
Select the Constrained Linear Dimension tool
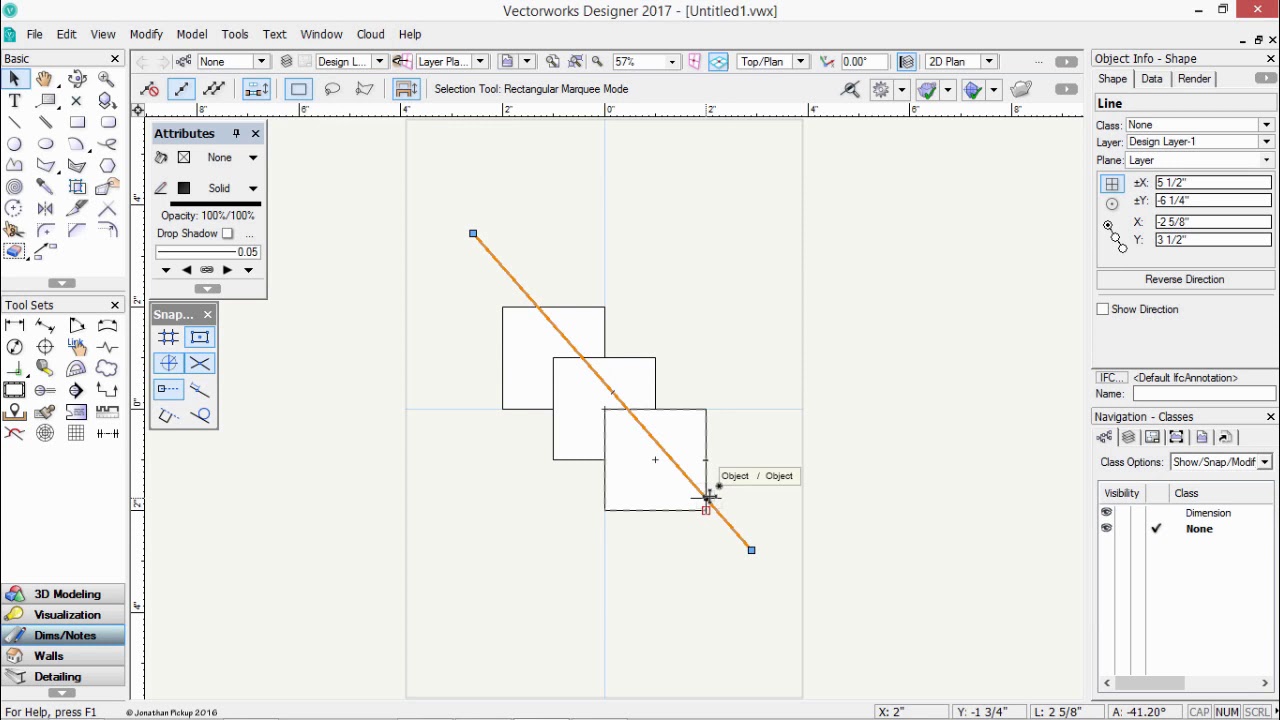pos(14,325)
